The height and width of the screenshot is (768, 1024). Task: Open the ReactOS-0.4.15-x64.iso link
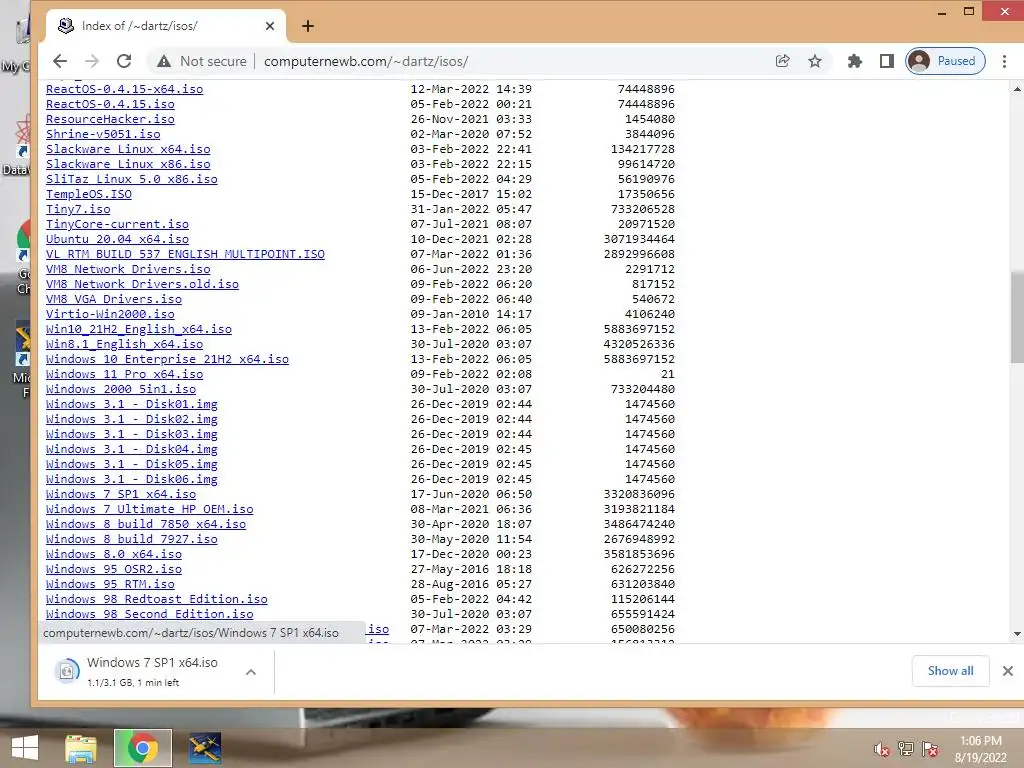pos(124,89)
